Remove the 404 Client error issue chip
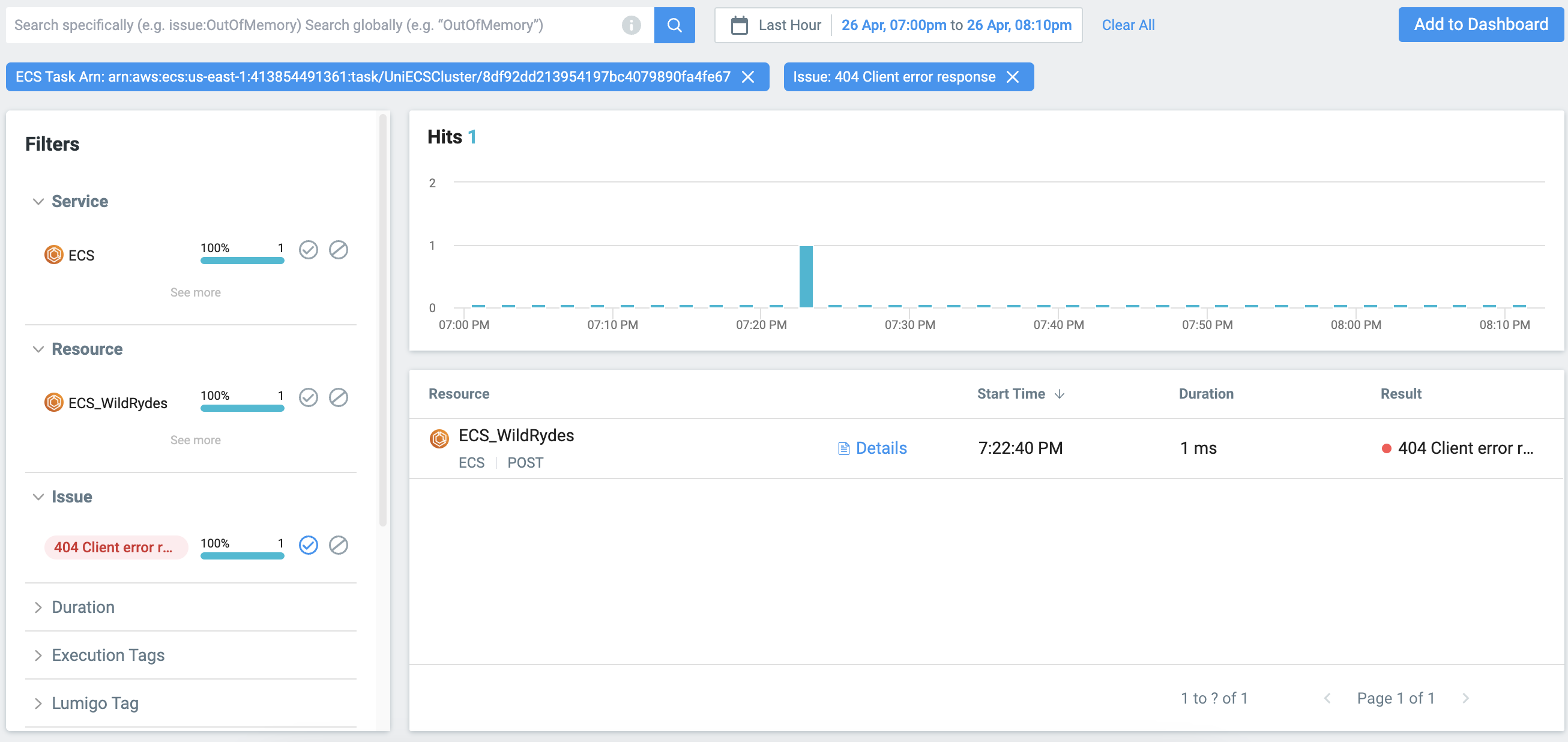Viewport: 1568px width, 742px height. [1012, 77]
